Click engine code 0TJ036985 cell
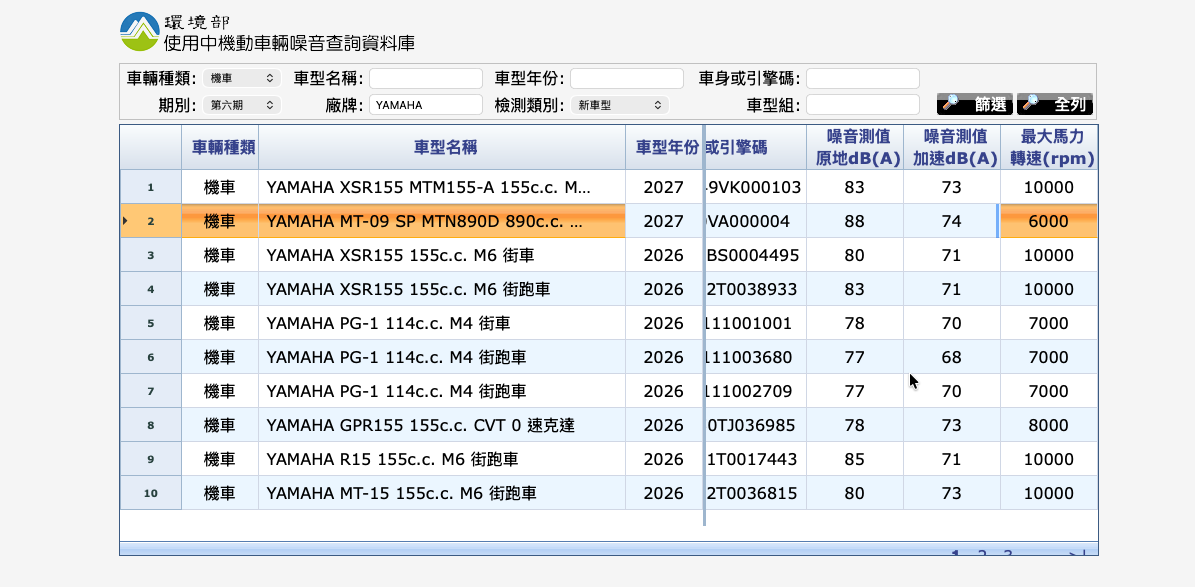1195x587 pixels. pyautogui.click(x=755, y=425)
